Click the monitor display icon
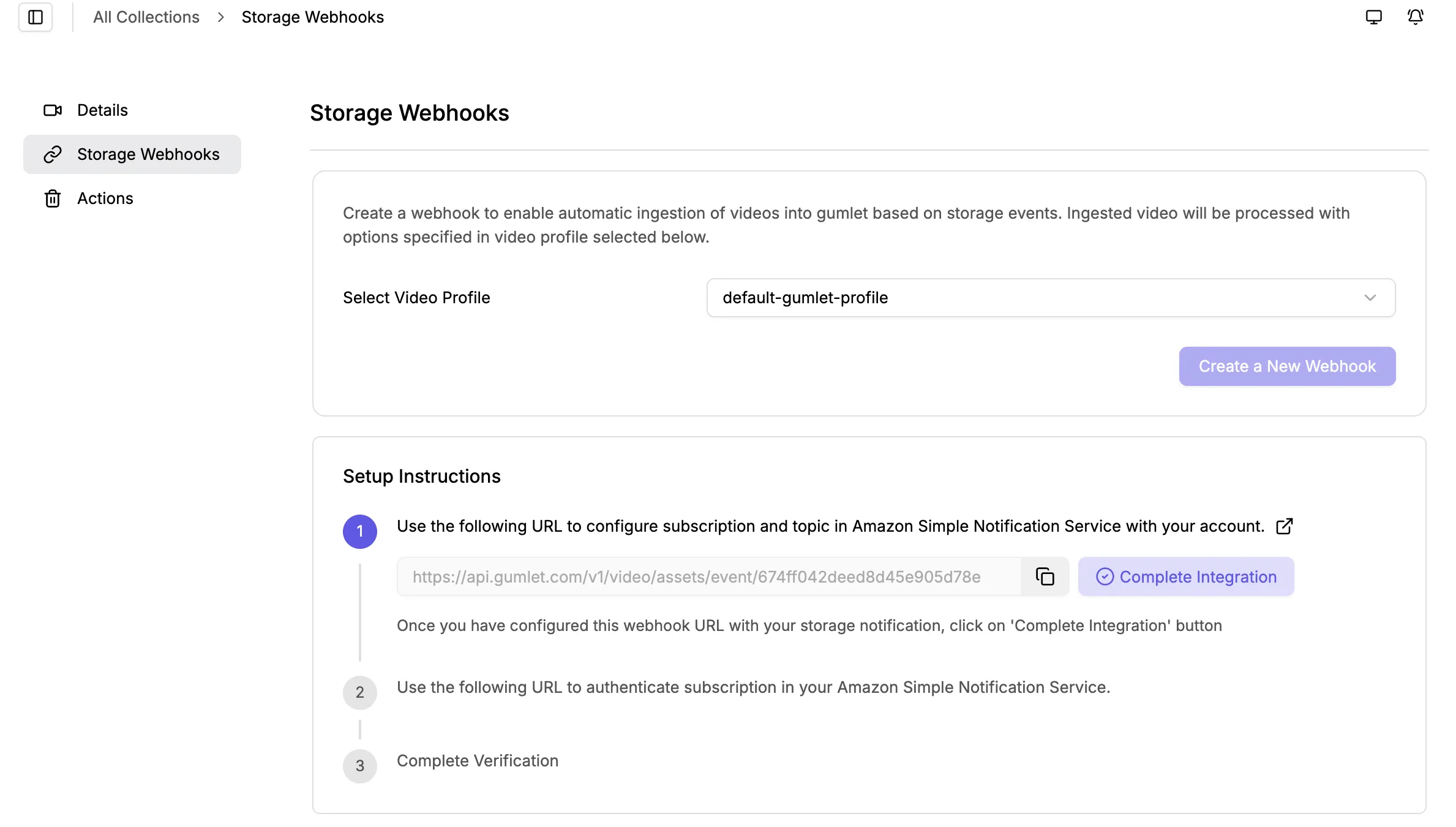The width and height of the screenshot is (1456, 827). tap(1374, 17)
